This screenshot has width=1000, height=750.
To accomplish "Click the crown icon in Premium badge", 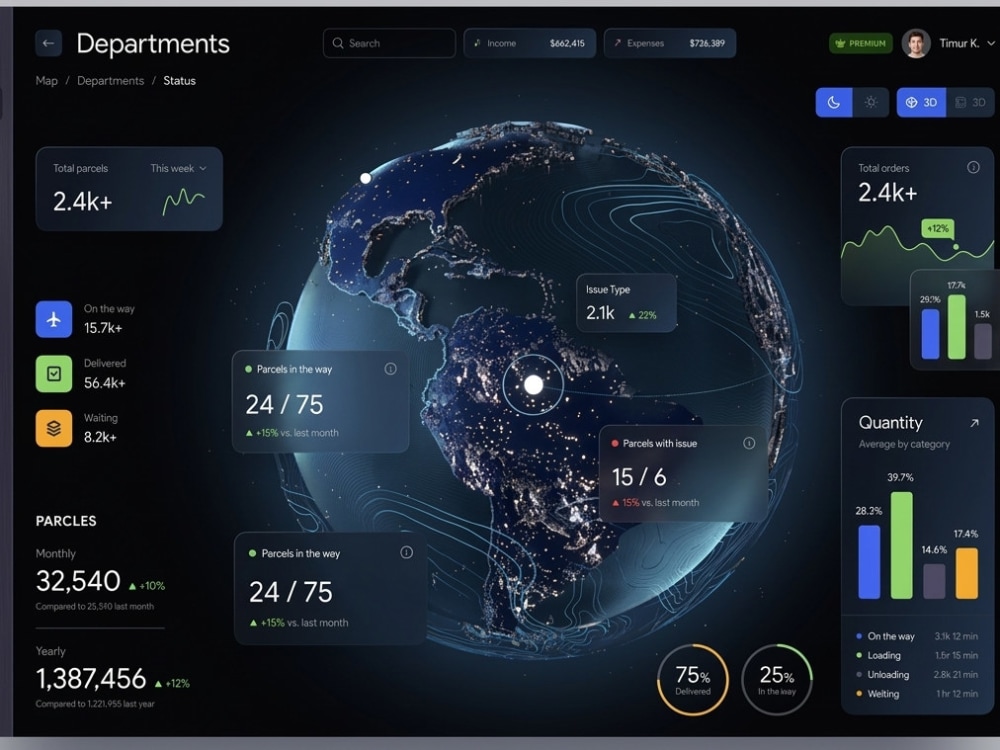I will click(x=840, y=43).
